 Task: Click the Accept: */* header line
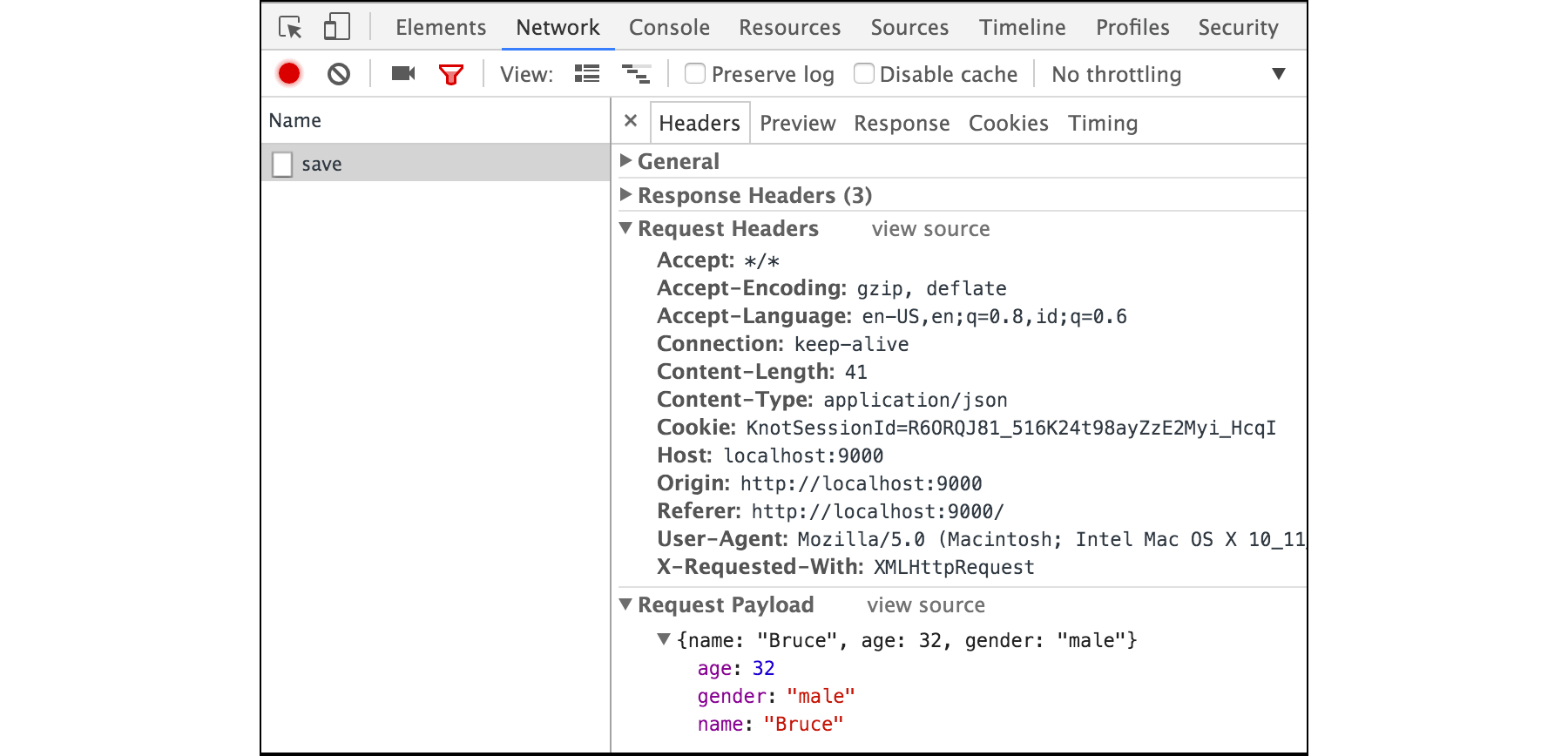718,260
